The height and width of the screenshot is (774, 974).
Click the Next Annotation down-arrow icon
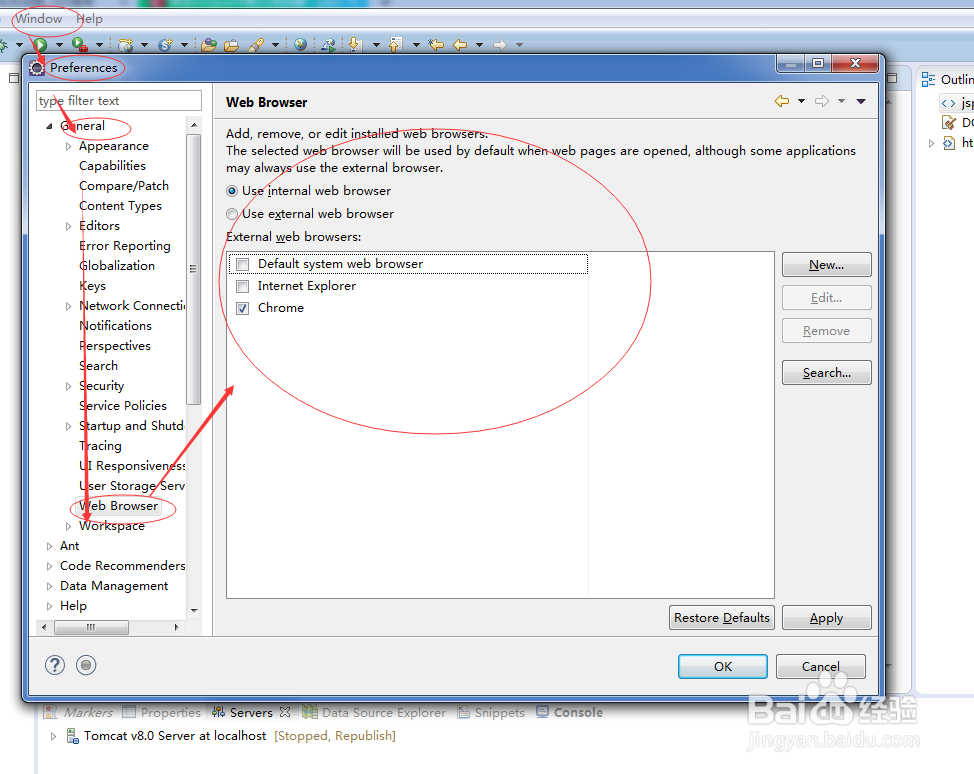[355, 45]
